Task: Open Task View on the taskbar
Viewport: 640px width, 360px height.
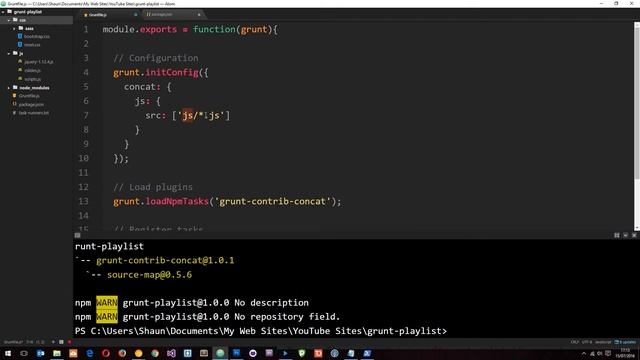Action: pyautogui.click(x=24, y=353)
